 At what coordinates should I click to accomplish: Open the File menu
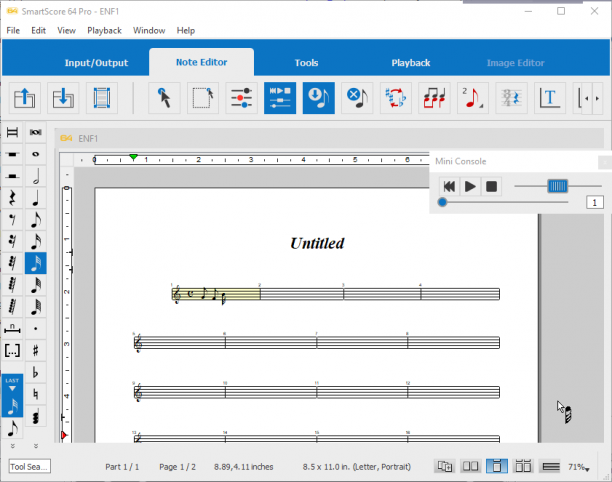point(13,30)
